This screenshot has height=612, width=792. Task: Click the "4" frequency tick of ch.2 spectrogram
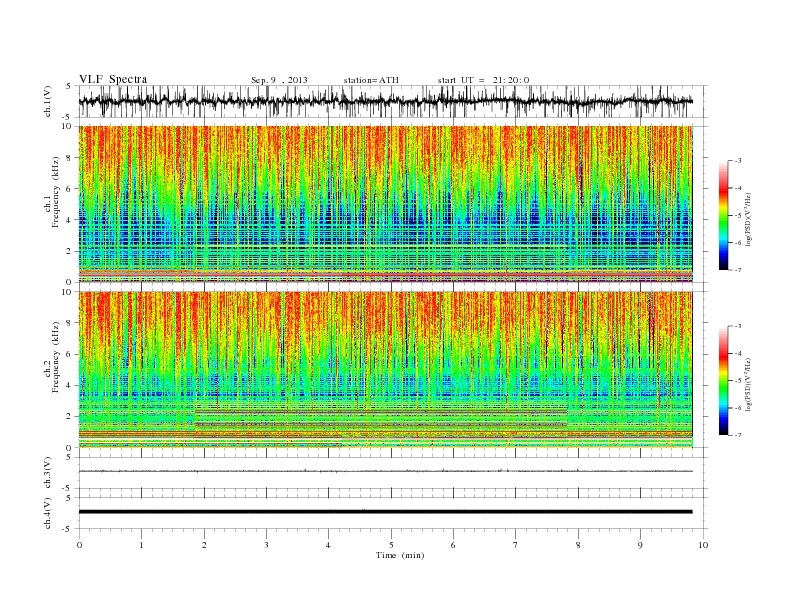coord(70,385)
